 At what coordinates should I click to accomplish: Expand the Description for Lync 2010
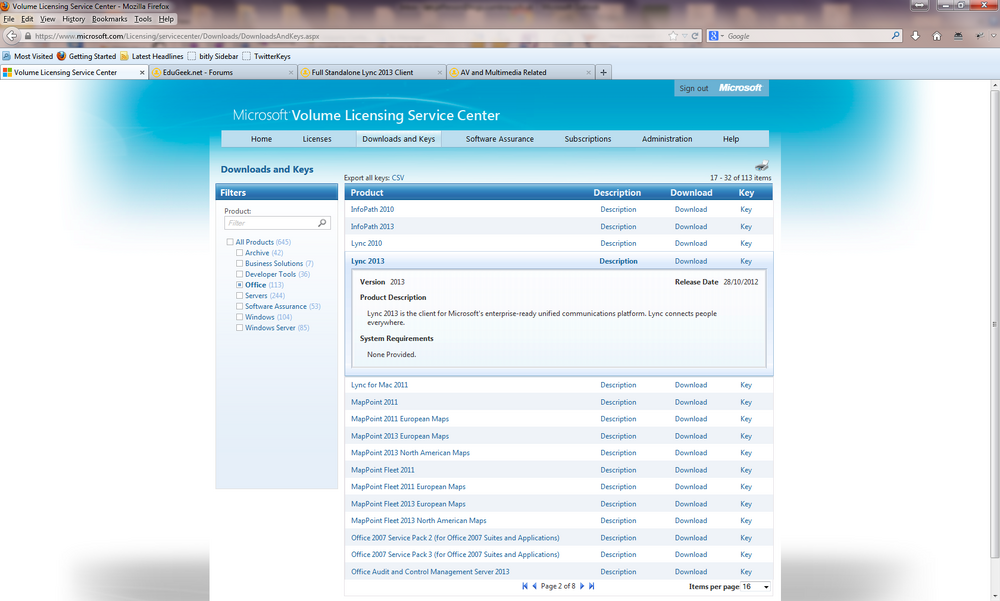point(618,243)
